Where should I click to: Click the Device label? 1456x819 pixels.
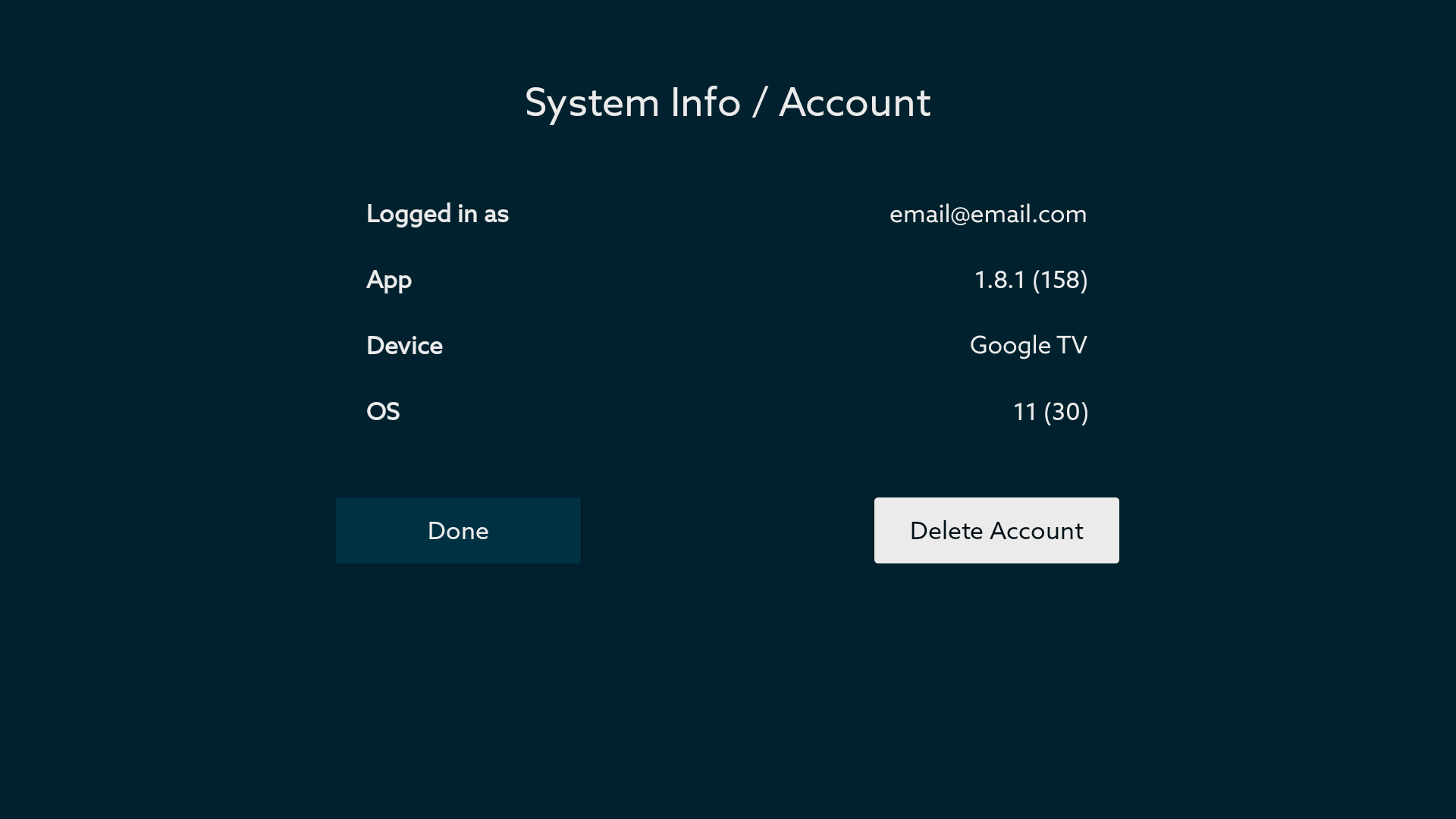(404, 346)
